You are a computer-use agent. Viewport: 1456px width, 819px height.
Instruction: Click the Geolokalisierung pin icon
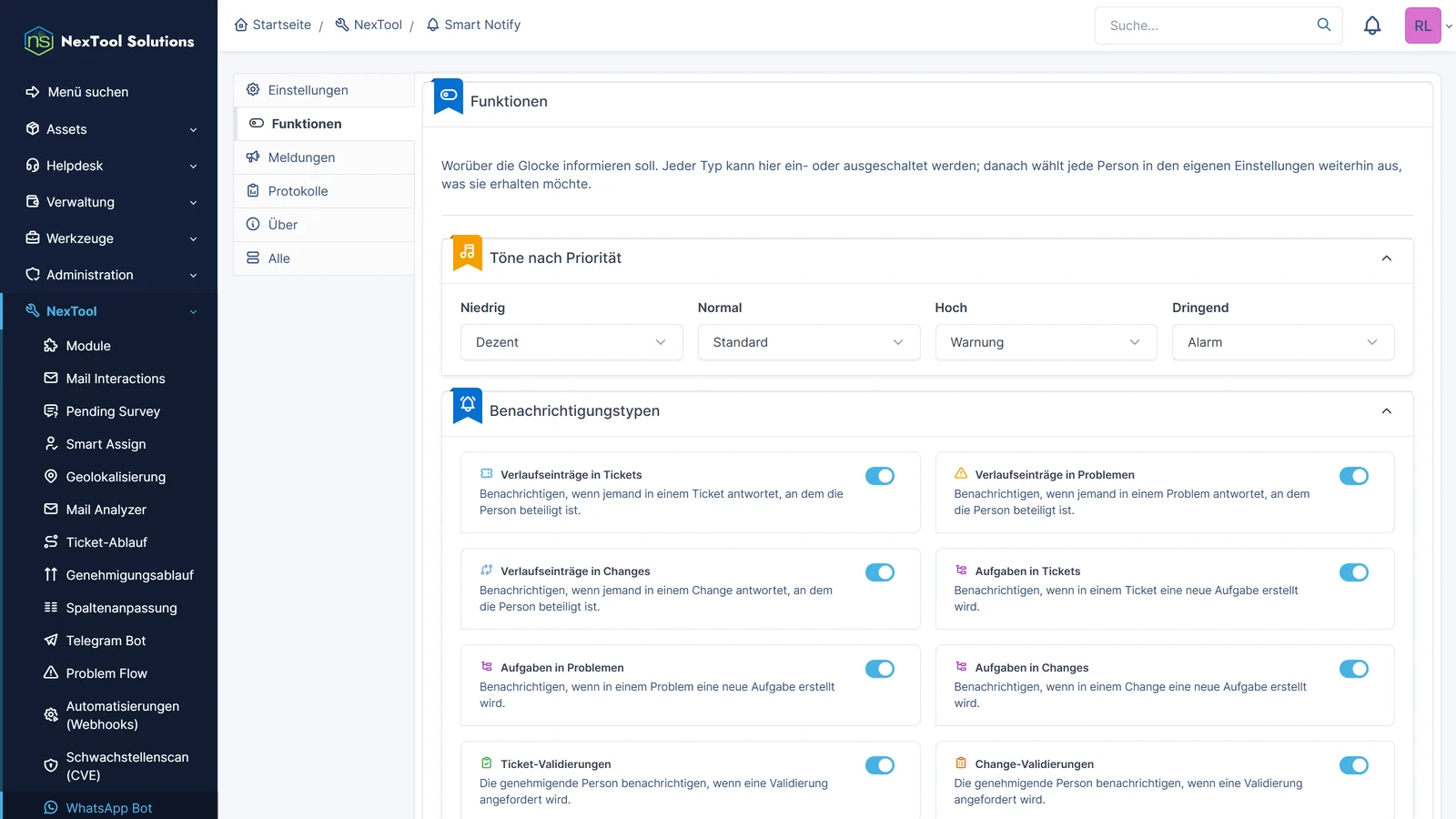click(x=51, y=476)
